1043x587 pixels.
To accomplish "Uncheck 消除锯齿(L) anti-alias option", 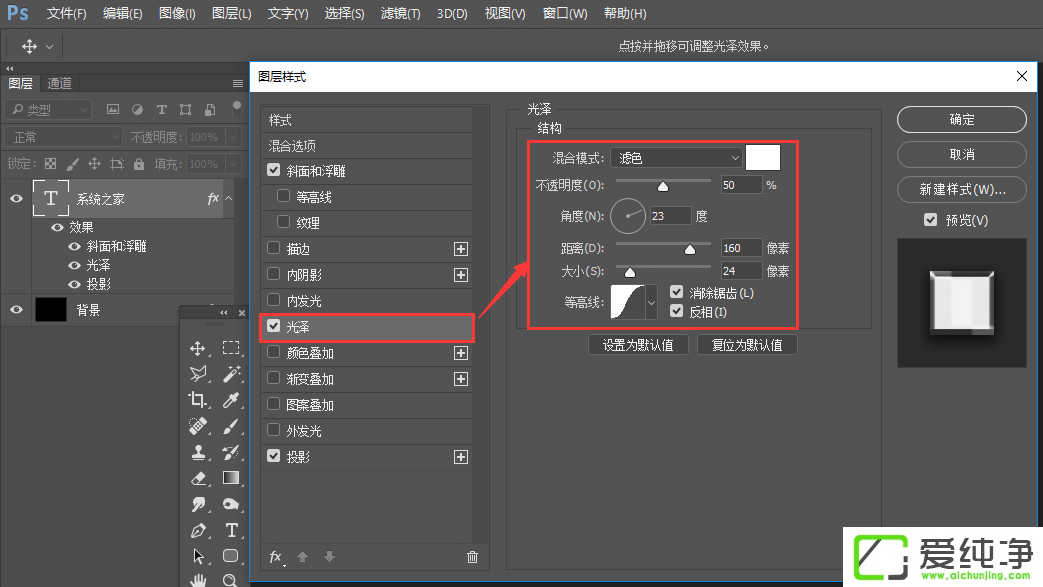I will [677, 293].
